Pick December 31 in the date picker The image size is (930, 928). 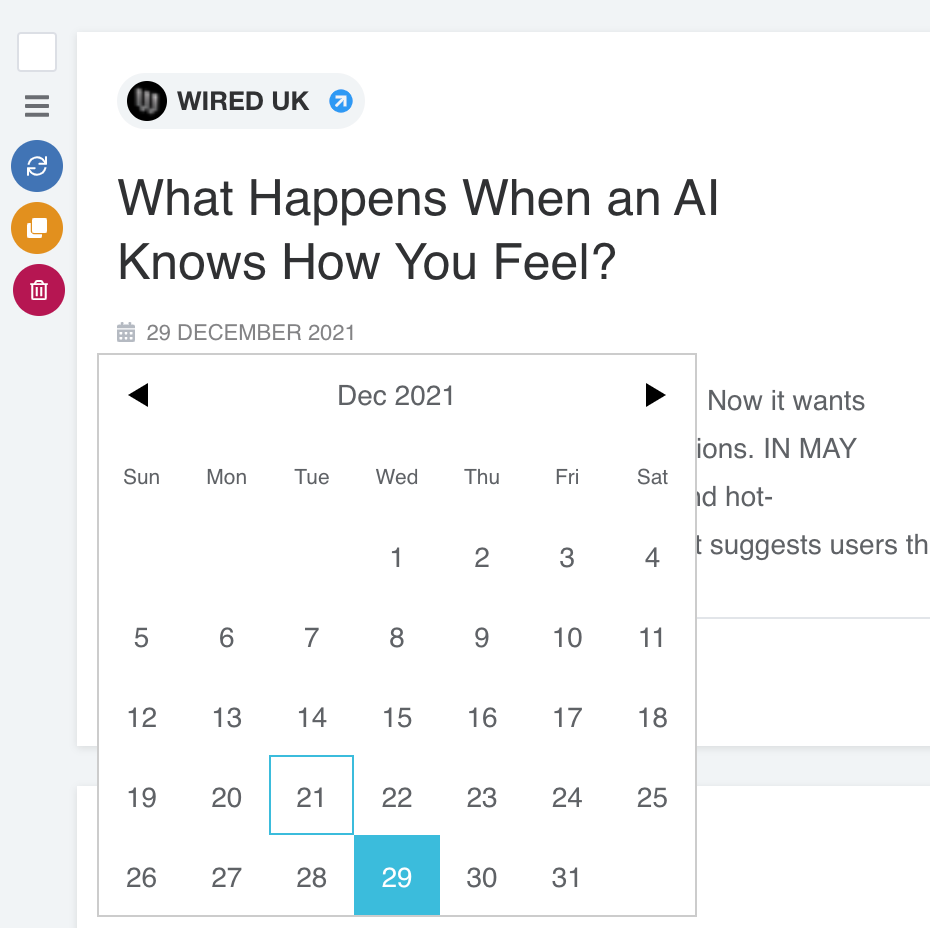click(567, 876)
